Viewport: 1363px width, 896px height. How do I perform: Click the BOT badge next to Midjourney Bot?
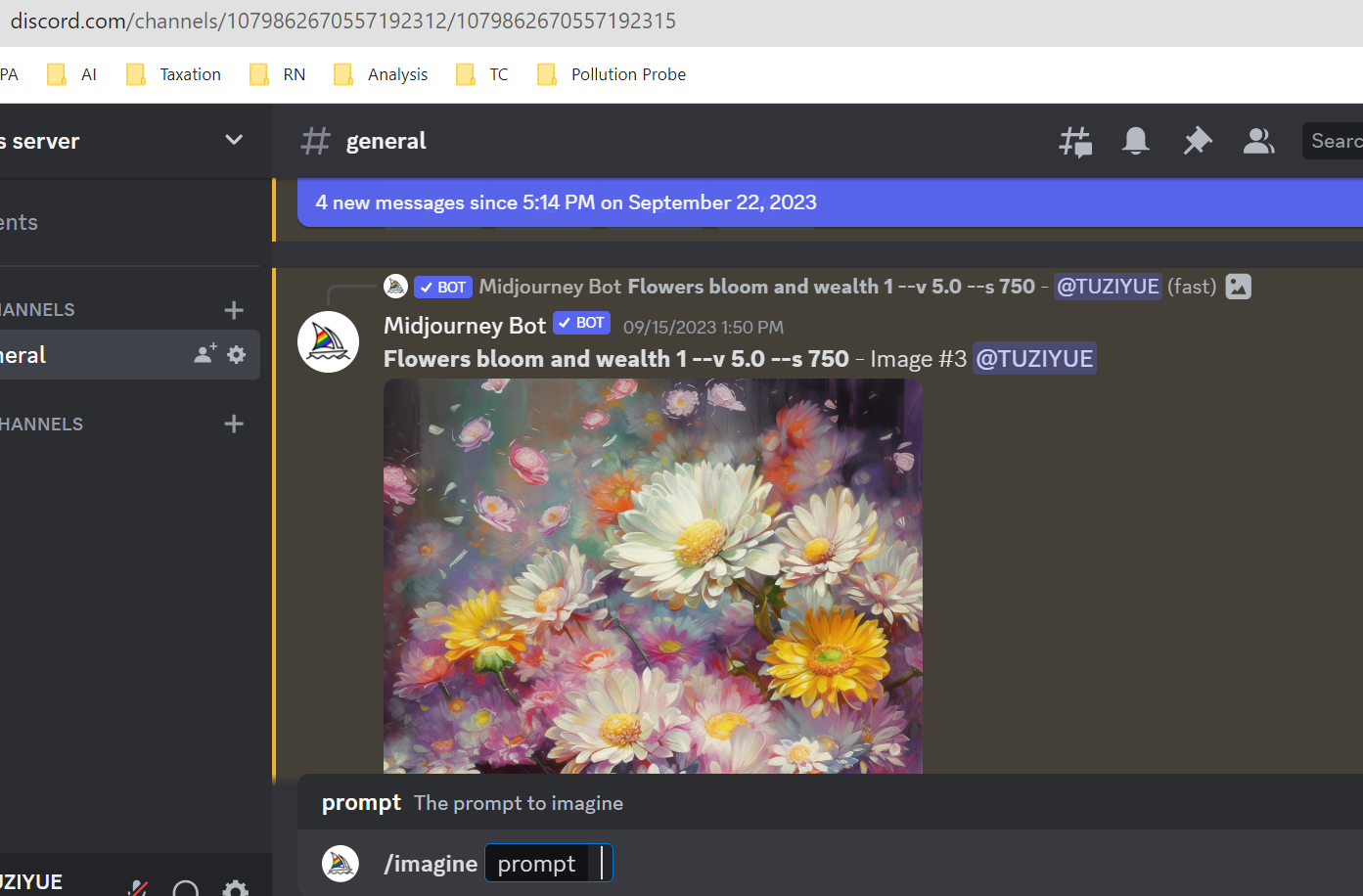(x=582, y=323)
